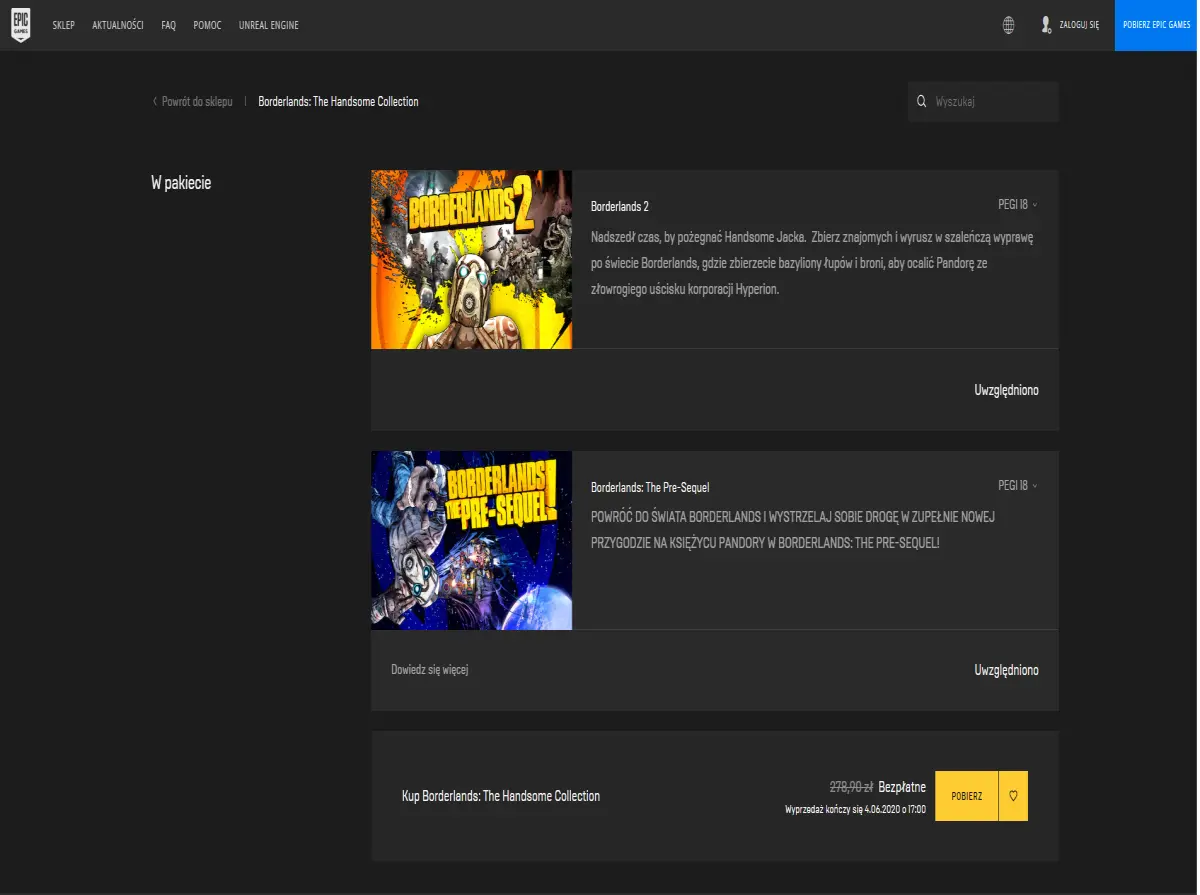Click the Epic Games logo
Screen dimensions: 1200x895
(x=20, y=25)
